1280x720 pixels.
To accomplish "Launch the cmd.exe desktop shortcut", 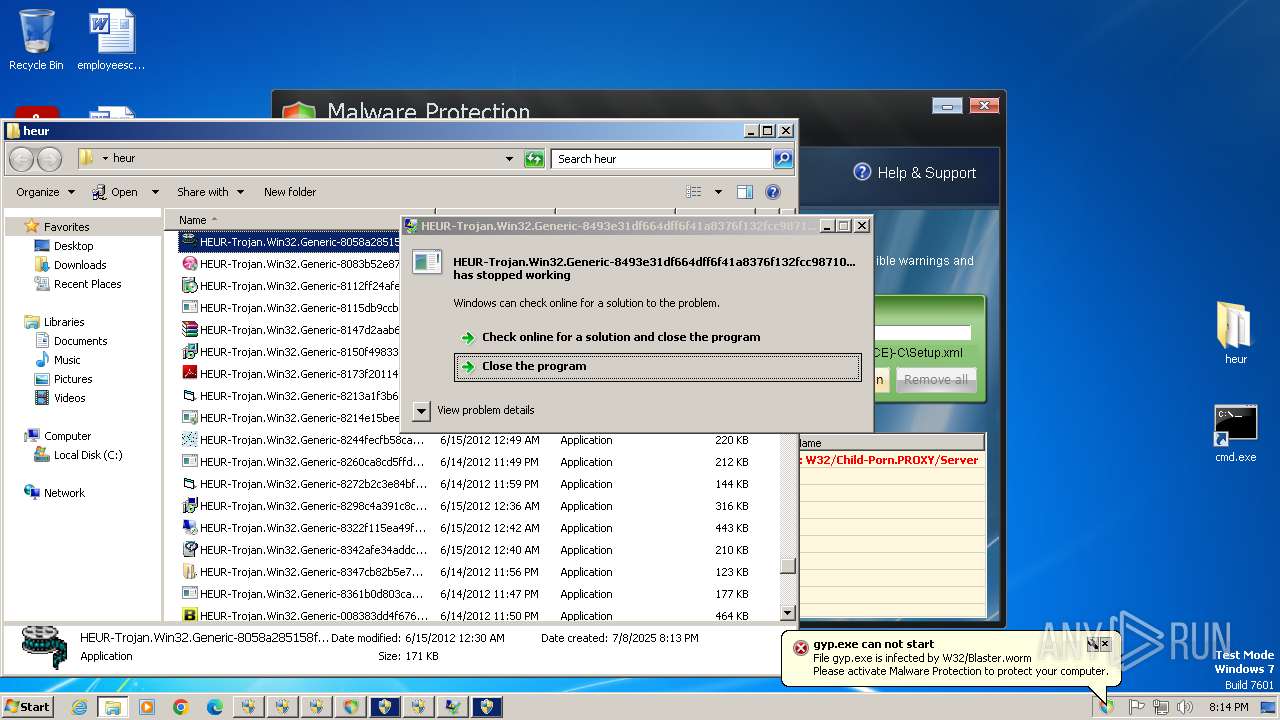I will (1236, 433).
